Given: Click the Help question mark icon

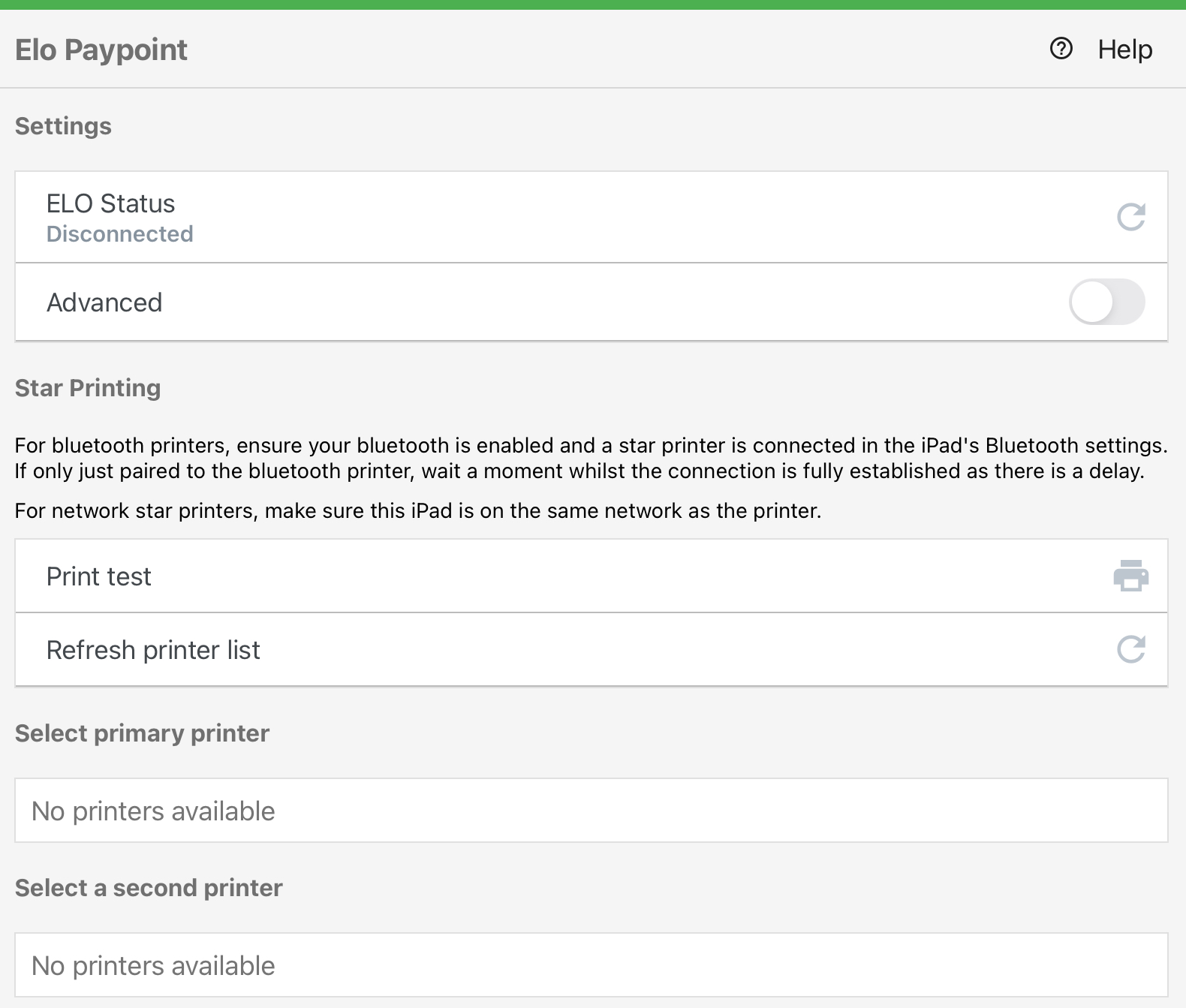Looking at the screenshot, I should coord(1061,49).
